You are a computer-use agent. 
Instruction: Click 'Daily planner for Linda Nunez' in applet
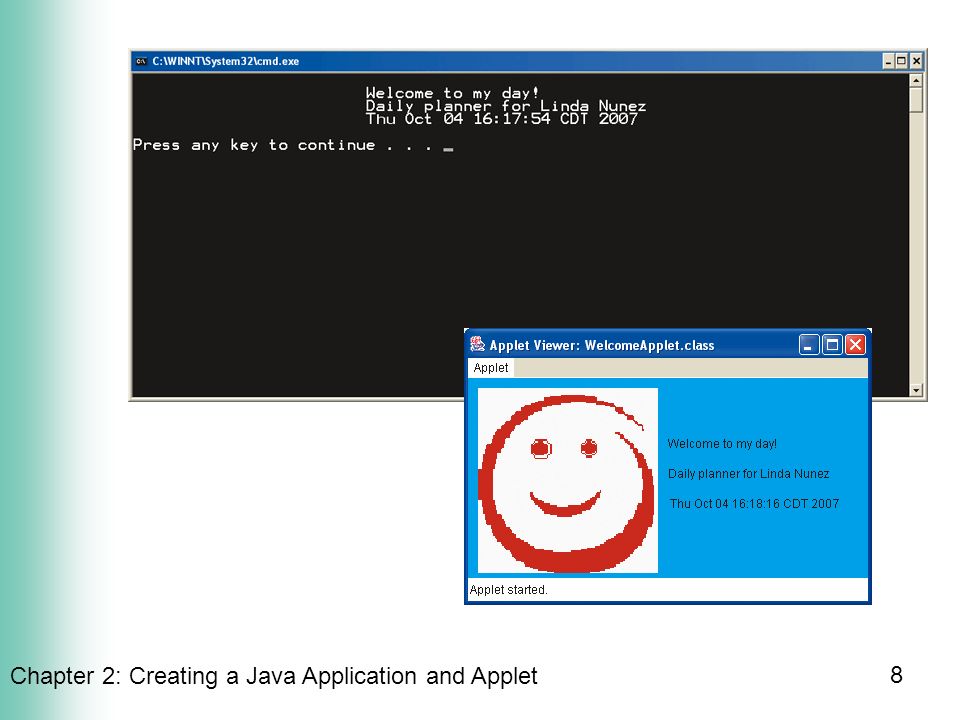[748, 474]
